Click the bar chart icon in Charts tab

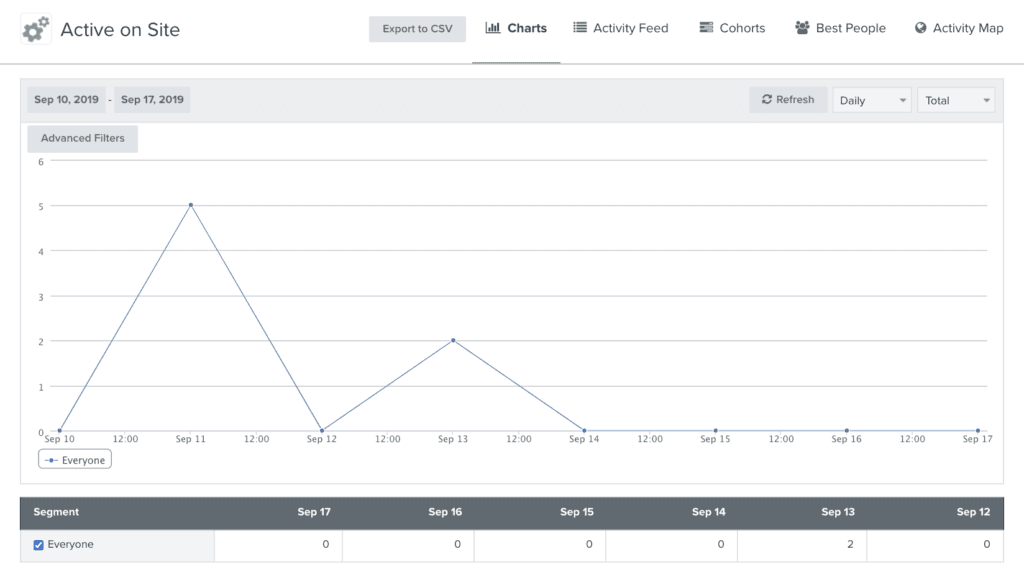(492, 27)
